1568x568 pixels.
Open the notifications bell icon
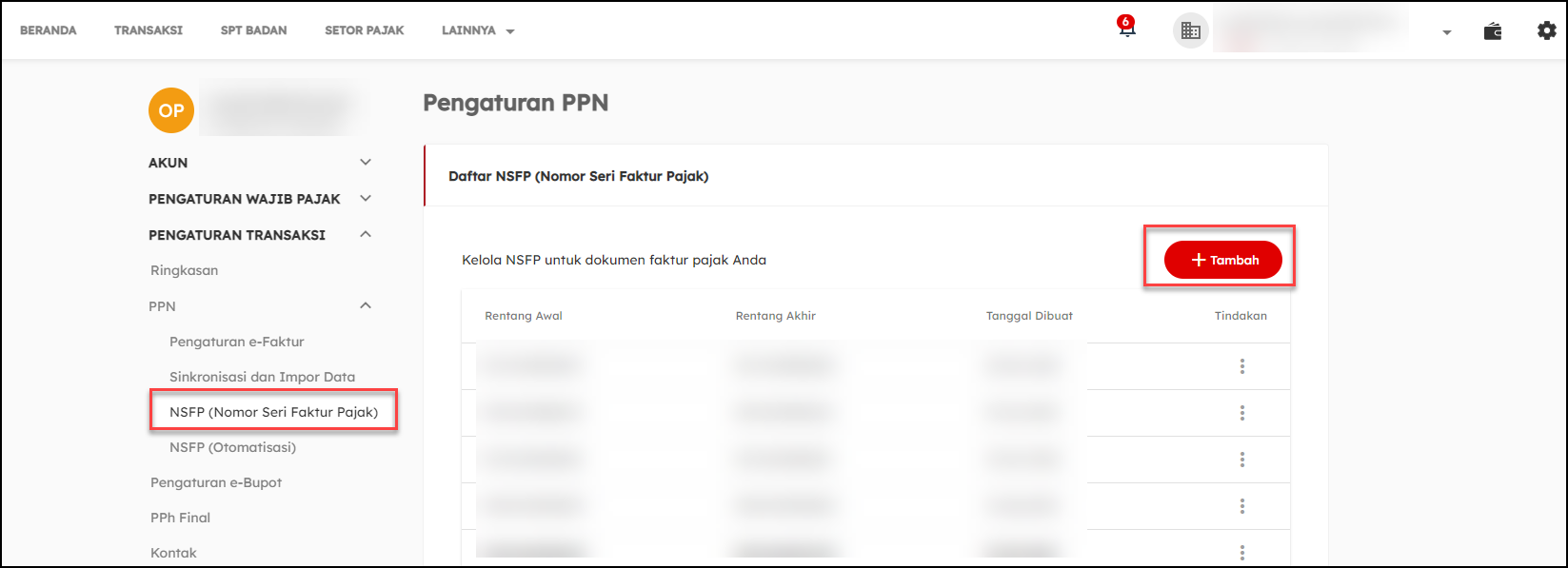point(1126,29)
